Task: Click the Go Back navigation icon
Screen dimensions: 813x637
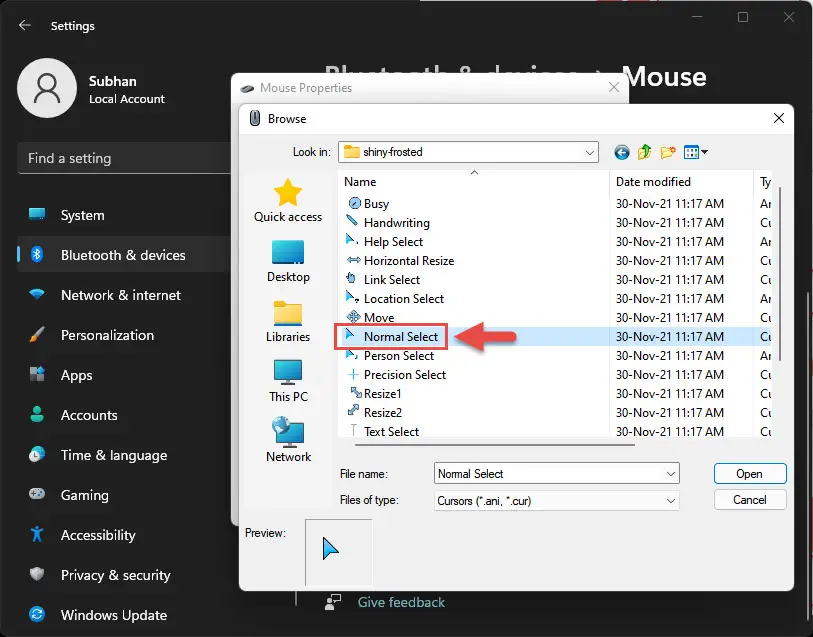Action: tap(621, 152)
